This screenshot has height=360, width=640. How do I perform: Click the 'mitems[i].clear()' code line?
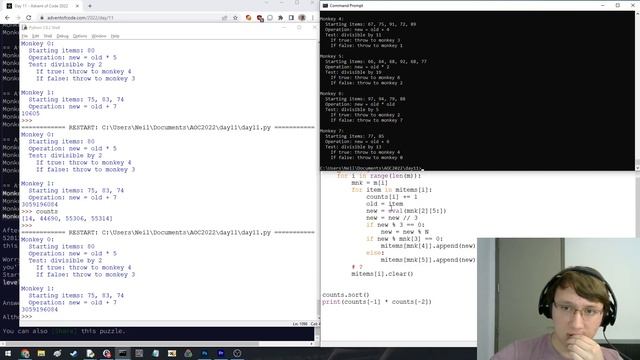click(x=382, y=274)
